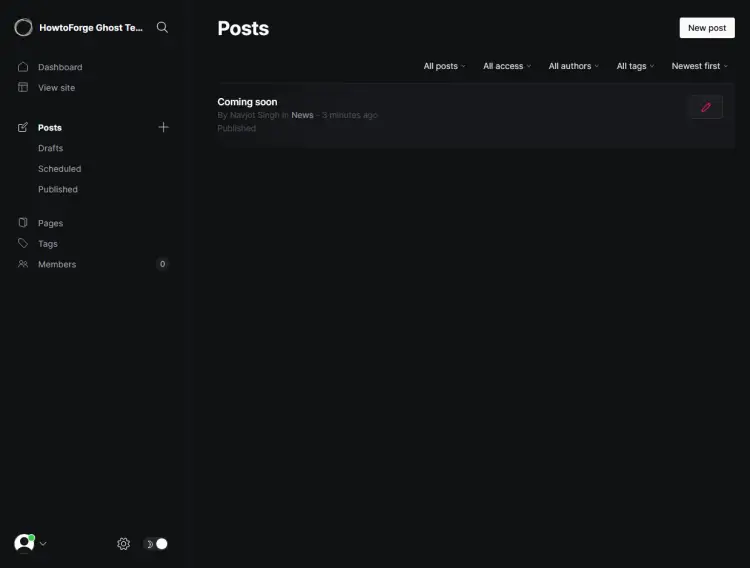Image resolution: width=750 pixels, height=568 pixels.
Task: Open settings gear icon
Action: 123,544
